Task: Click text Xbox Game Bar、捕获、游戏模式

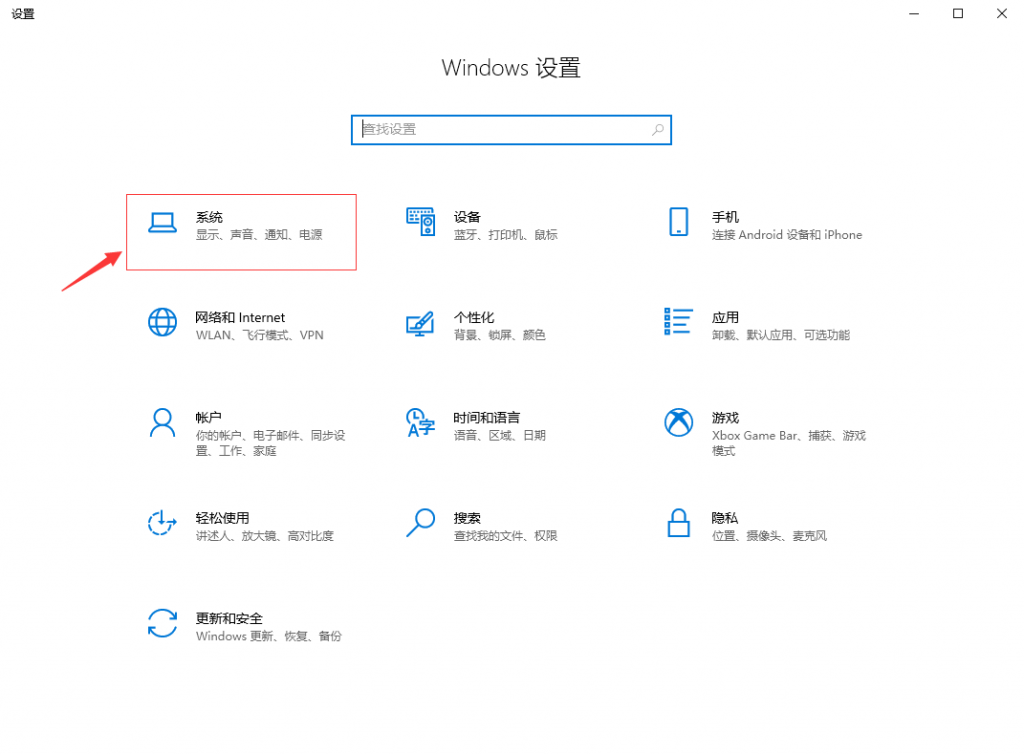Action: click(x=789, y=443)
